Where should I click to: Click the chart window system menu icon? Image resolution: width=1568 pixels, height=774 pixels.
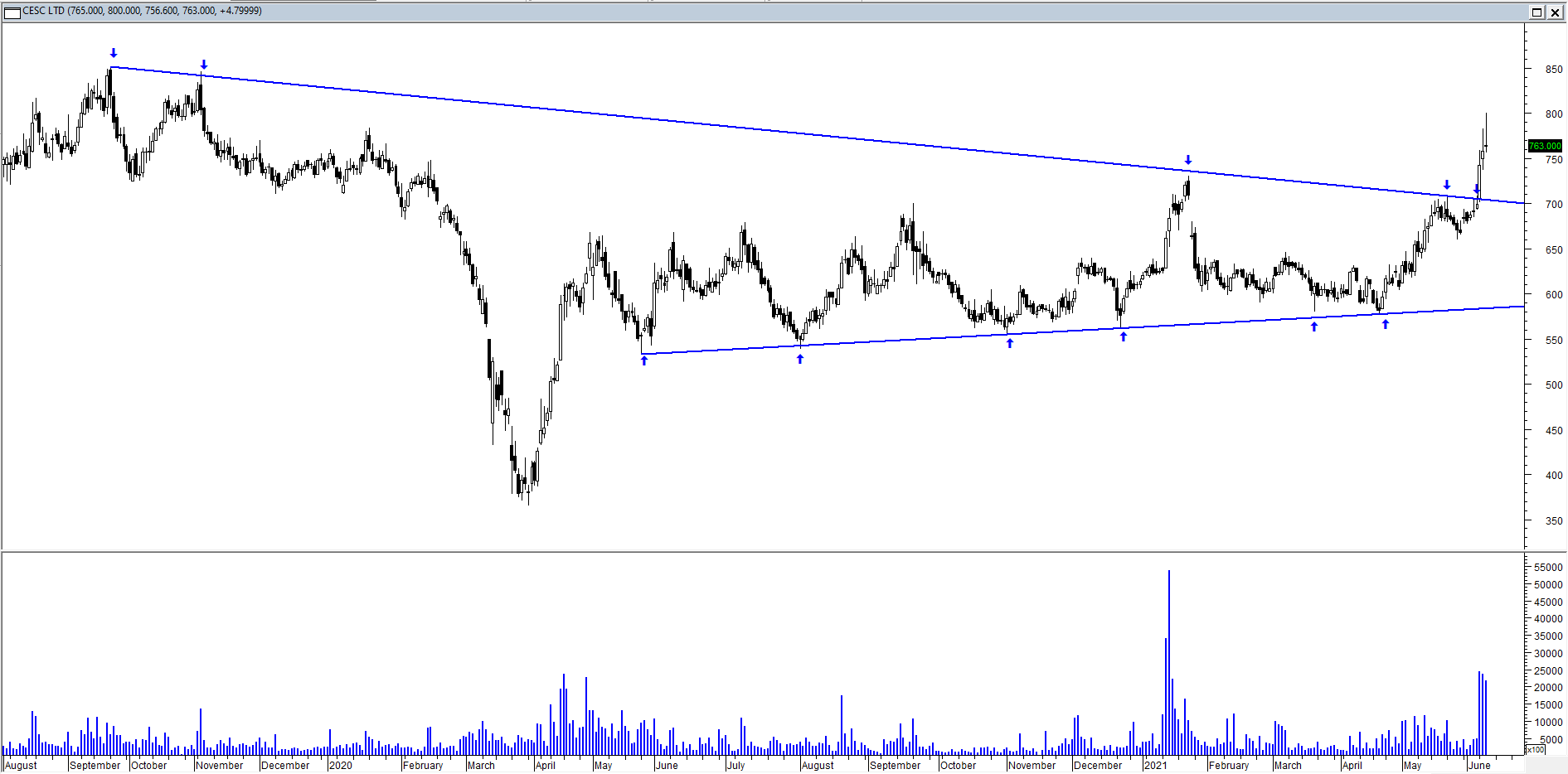click(12, 12)
